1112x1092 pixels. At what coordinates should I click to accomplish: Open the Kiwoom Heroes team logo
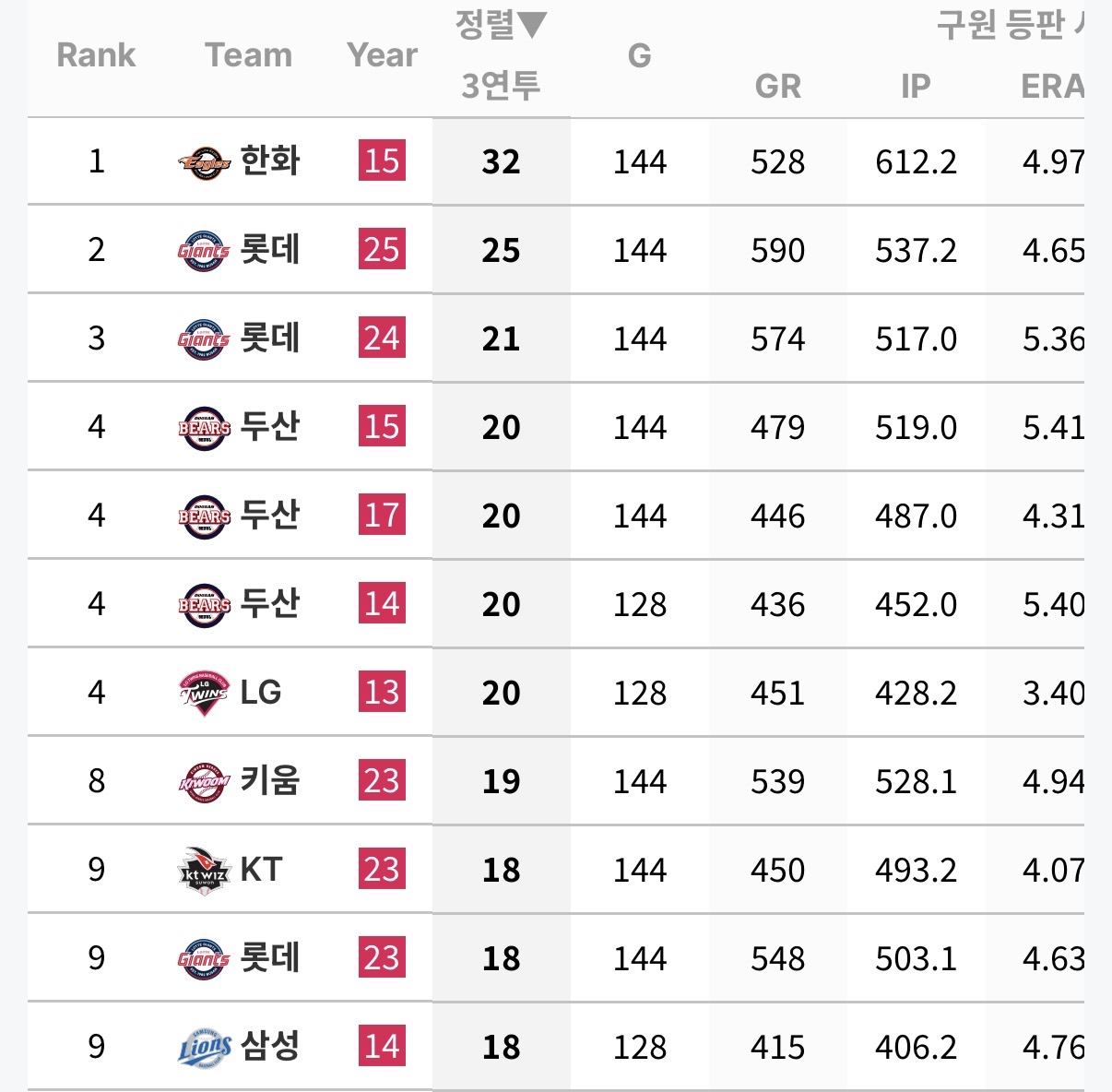204,781
